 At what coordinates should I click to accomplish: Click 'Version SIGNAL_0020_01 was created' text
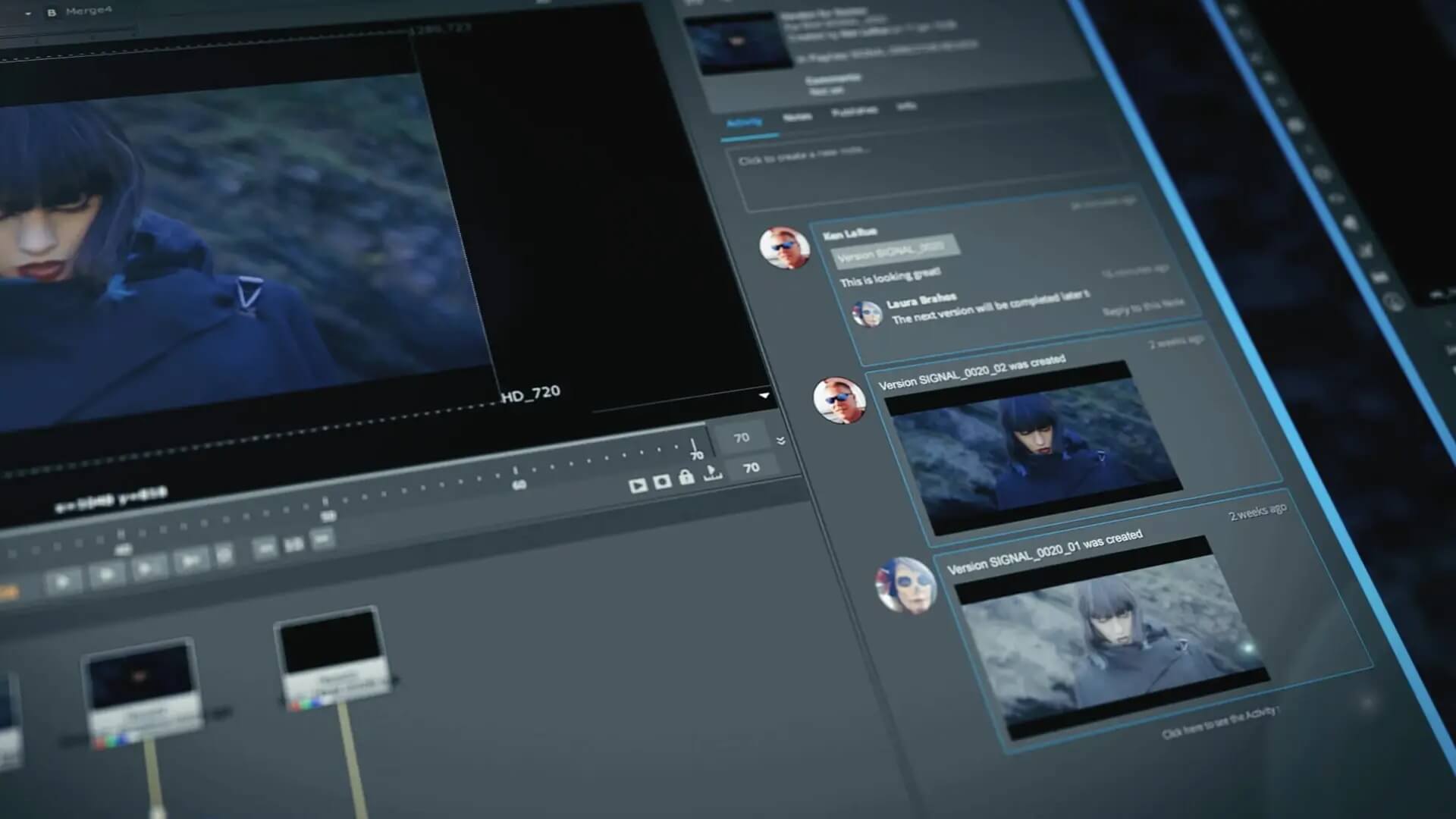coord(1045,552)
